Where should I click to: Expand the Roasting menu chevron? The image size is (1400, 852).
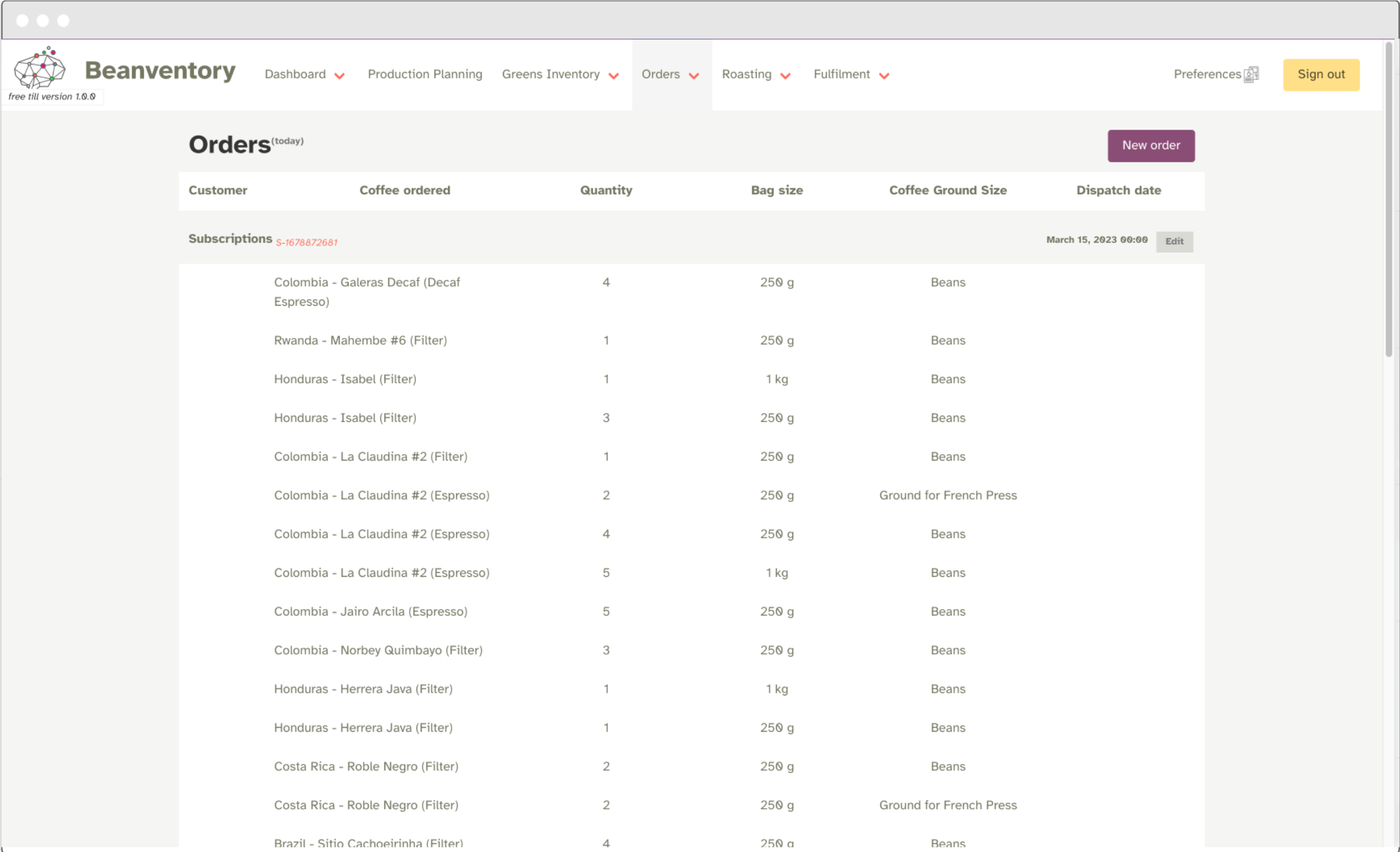785,76
